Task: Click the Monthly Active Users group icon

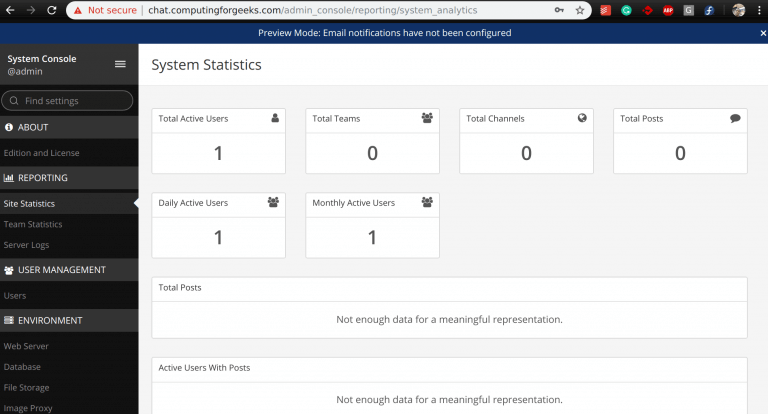Action: click(428, 202)
